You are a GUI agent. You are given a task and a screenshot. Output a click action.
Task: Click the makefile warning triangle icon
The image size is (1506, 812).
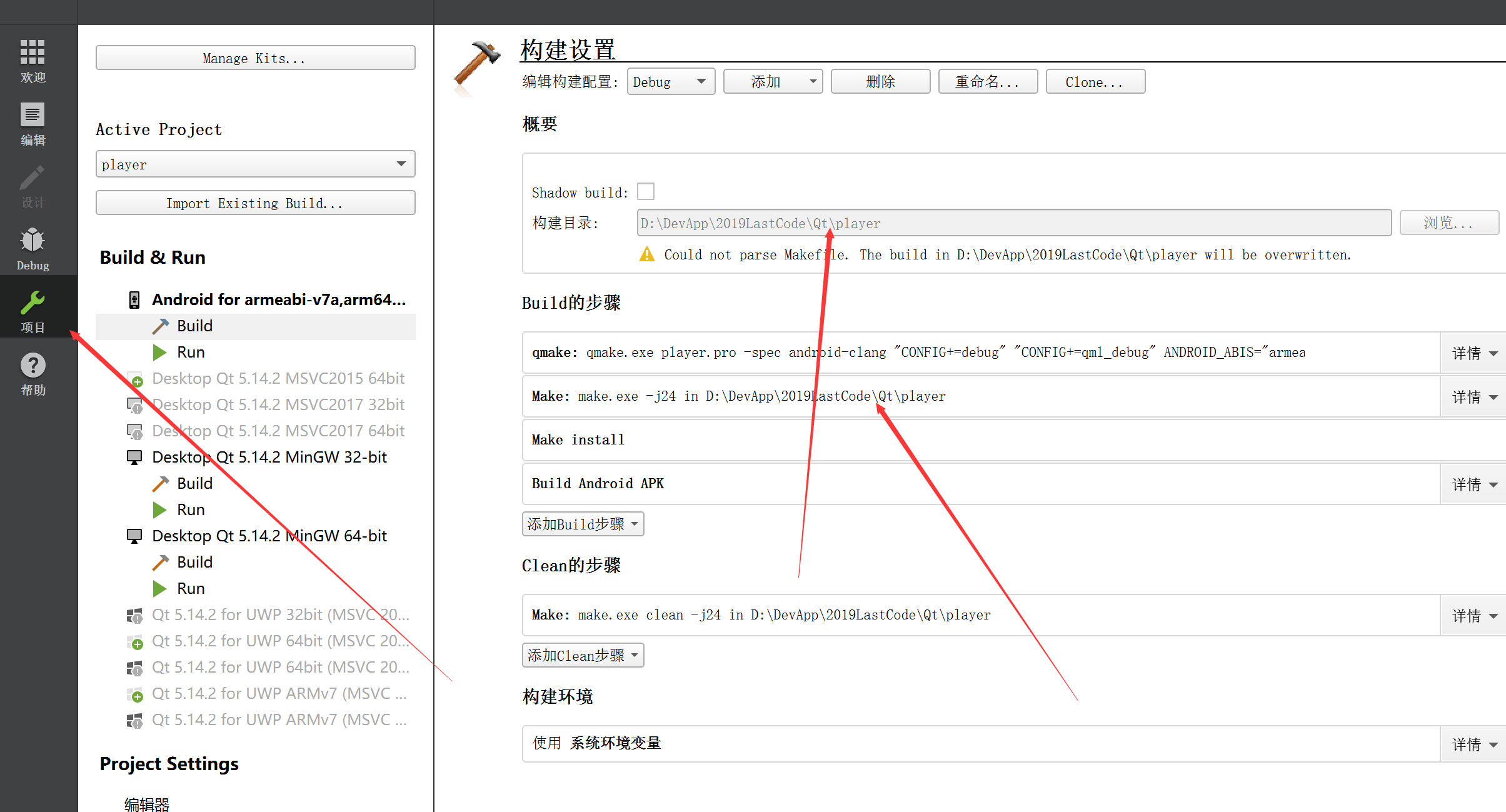[647, 254]
